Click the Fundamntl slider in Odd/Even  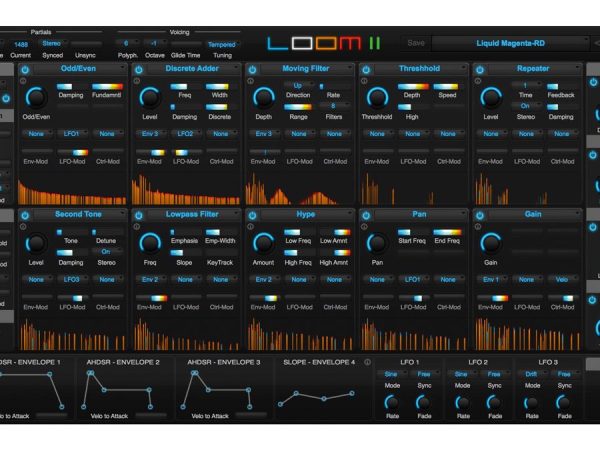pyautogui.click(x=108, y=86)
